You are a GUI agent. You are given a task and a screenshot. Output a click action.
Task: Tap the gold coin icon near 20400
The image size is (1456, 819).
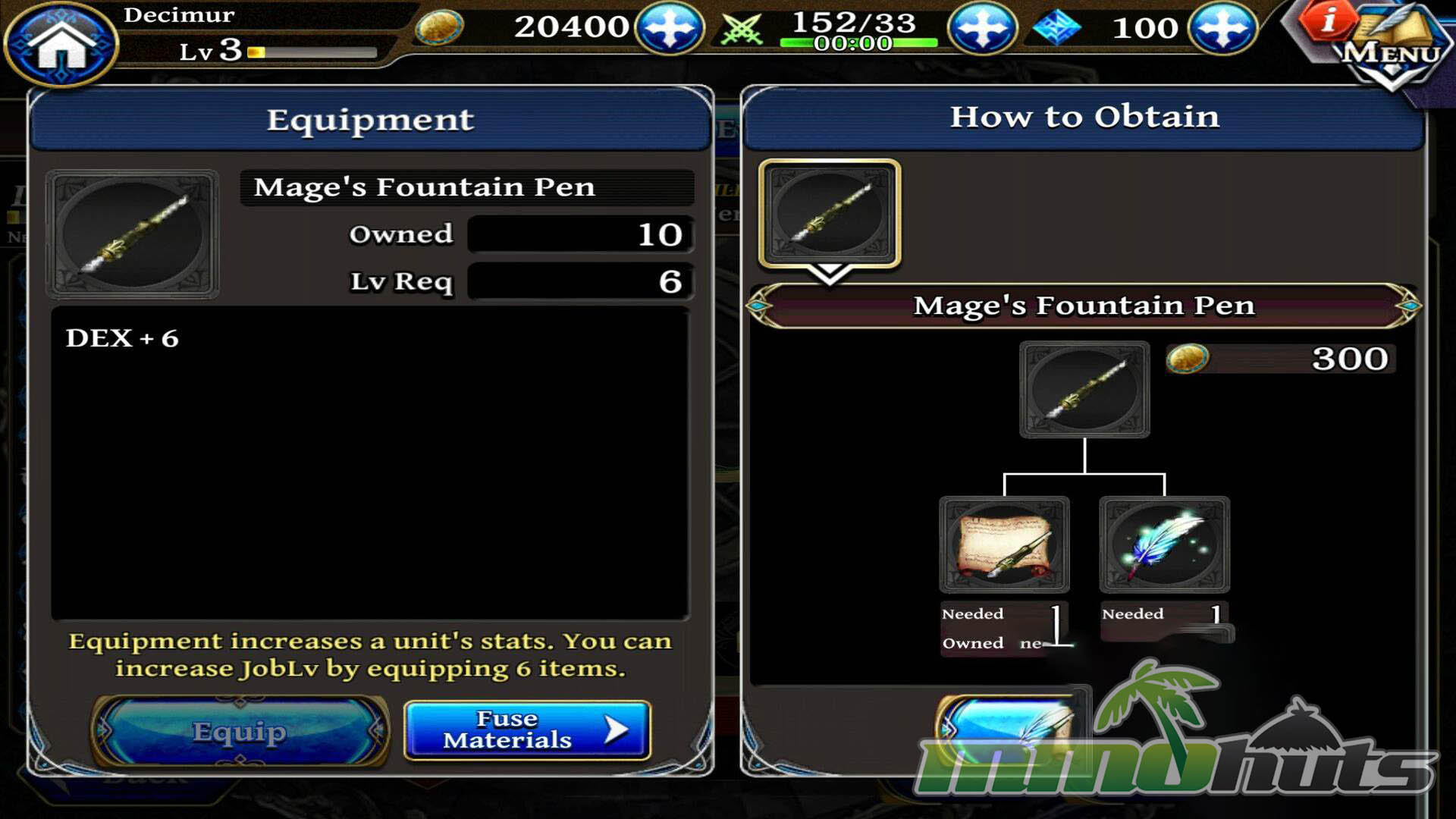(439, 28)
